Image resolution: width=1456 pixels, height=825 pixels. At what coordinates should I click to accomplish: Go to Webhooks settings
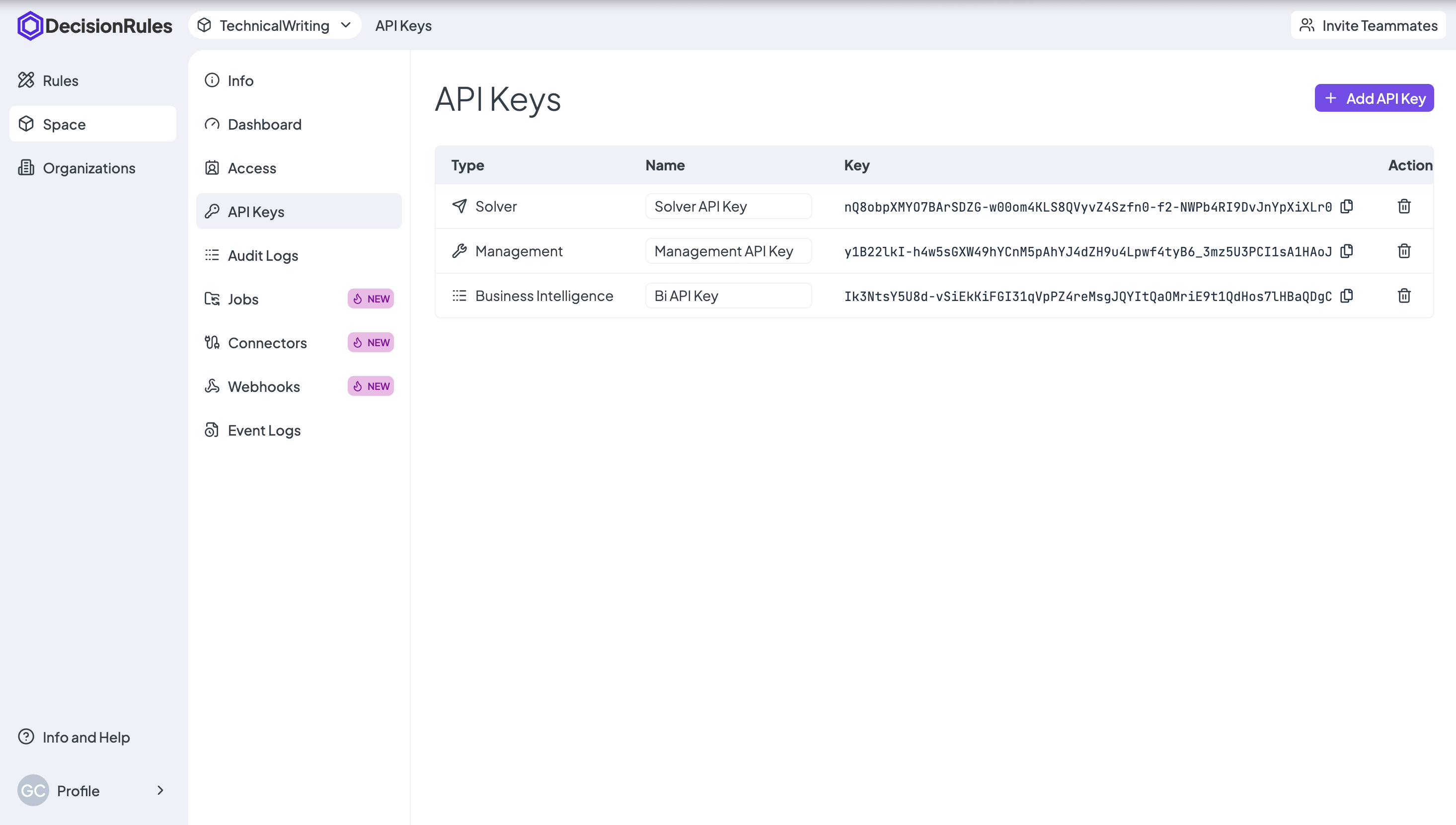coord(263,386)
